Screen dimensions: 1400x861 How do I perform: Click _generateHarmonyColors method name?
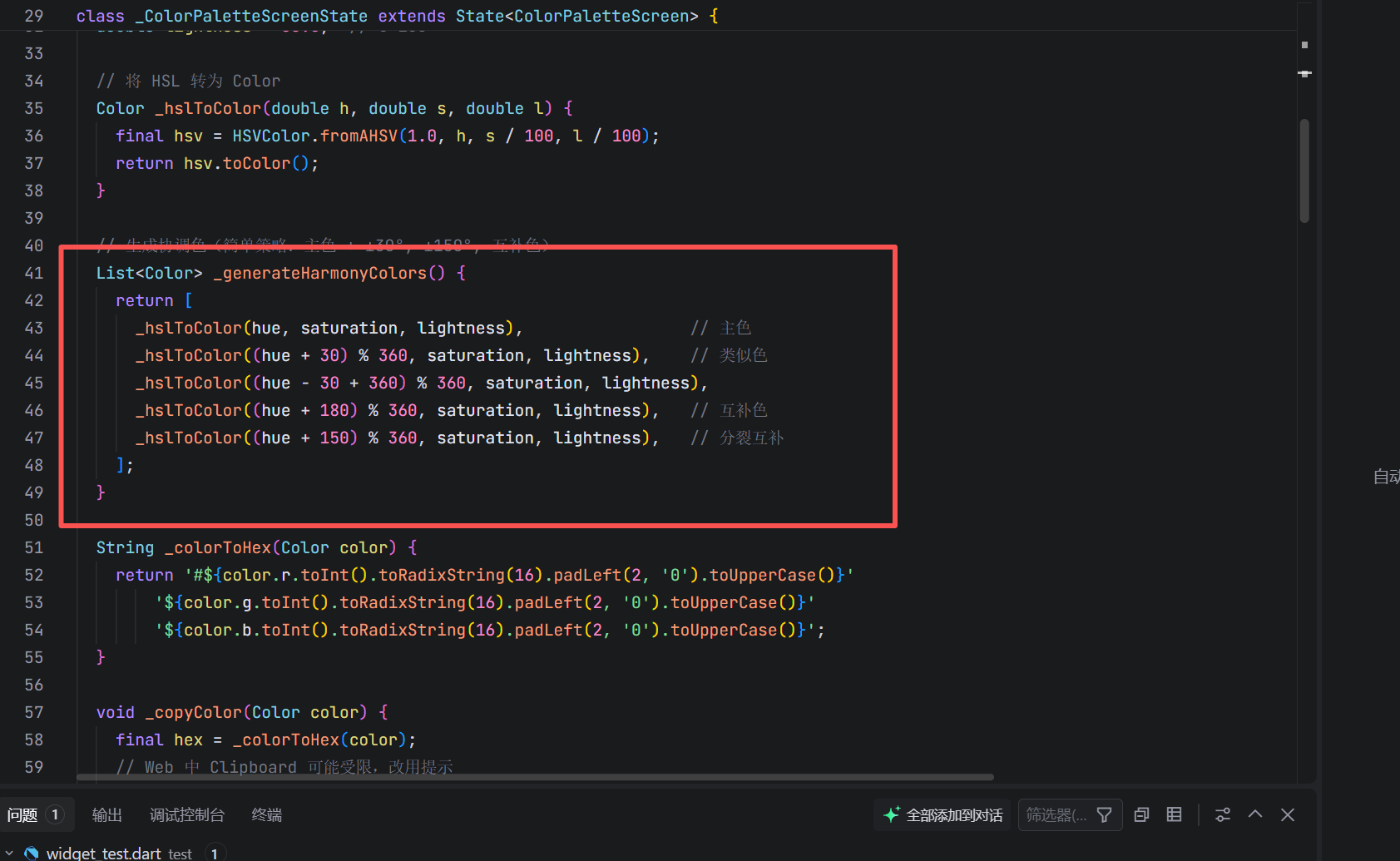coord(320,273)
